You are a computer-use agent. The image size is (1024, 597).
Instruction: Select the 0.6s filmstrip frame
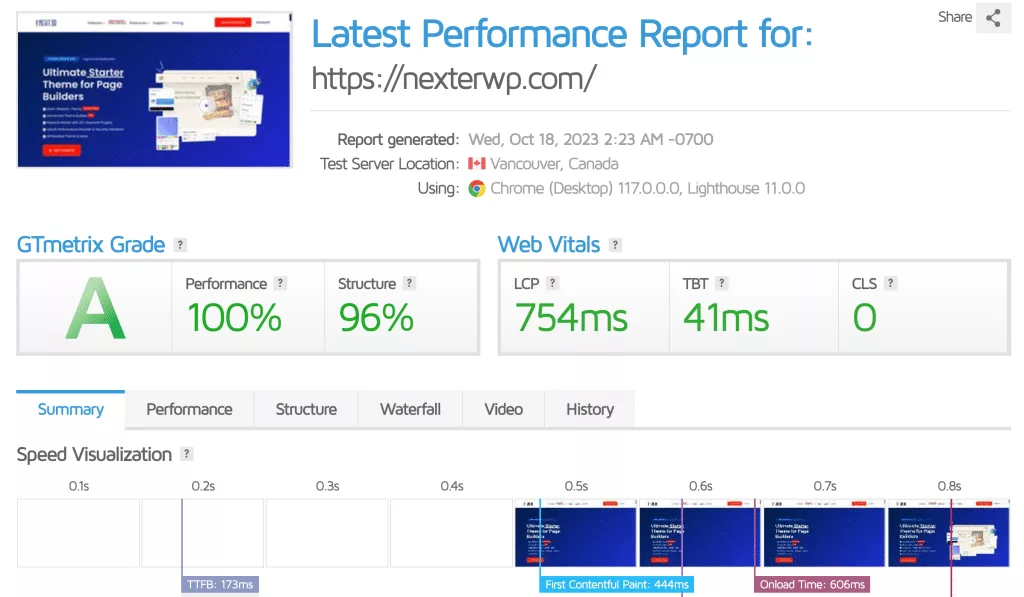coord(699,533)
